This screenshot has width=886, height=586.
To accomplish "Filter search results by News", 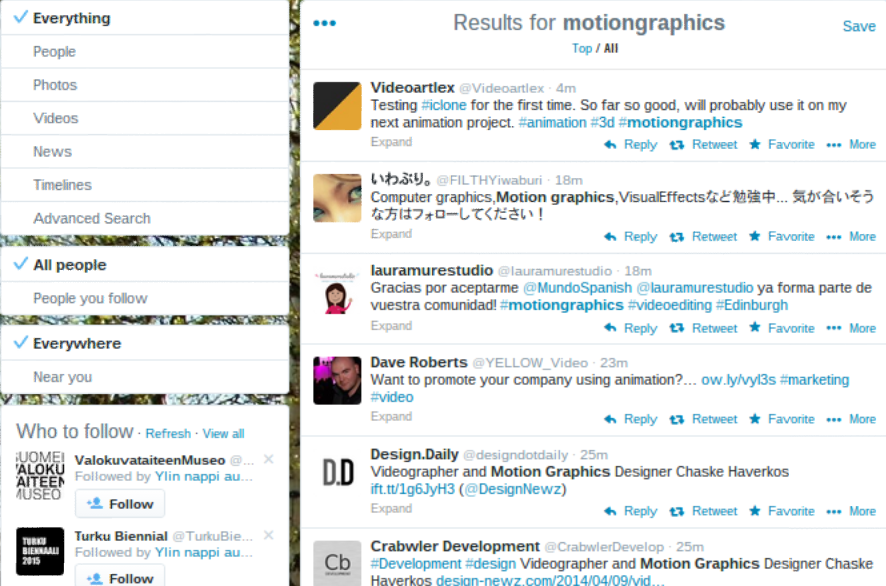I will tap(145, 151).
